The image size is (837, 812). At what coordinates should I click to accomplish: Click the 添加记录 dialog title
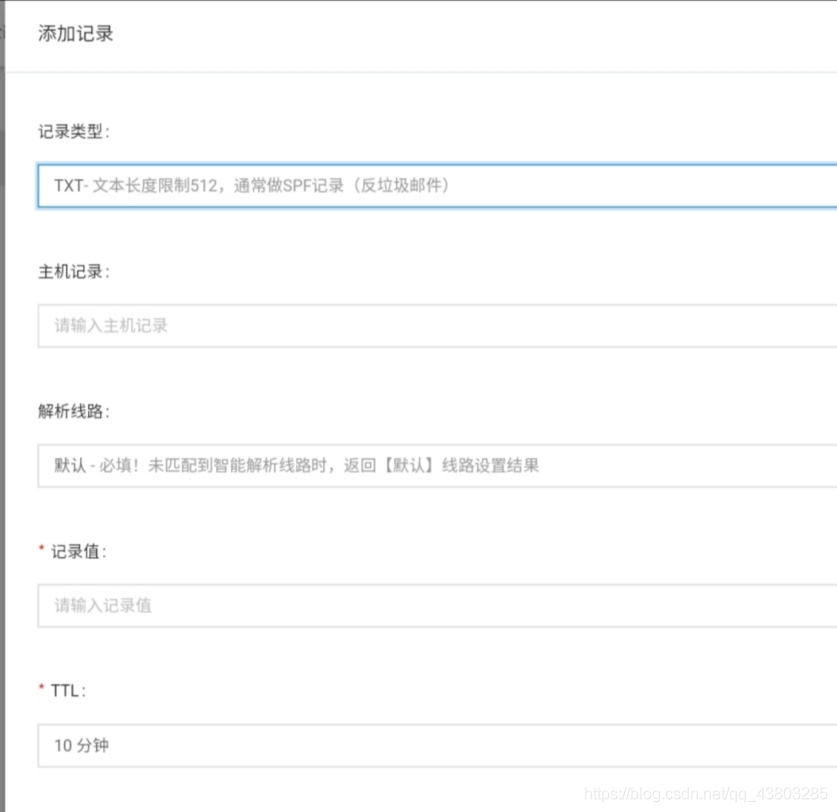point(75,33)
